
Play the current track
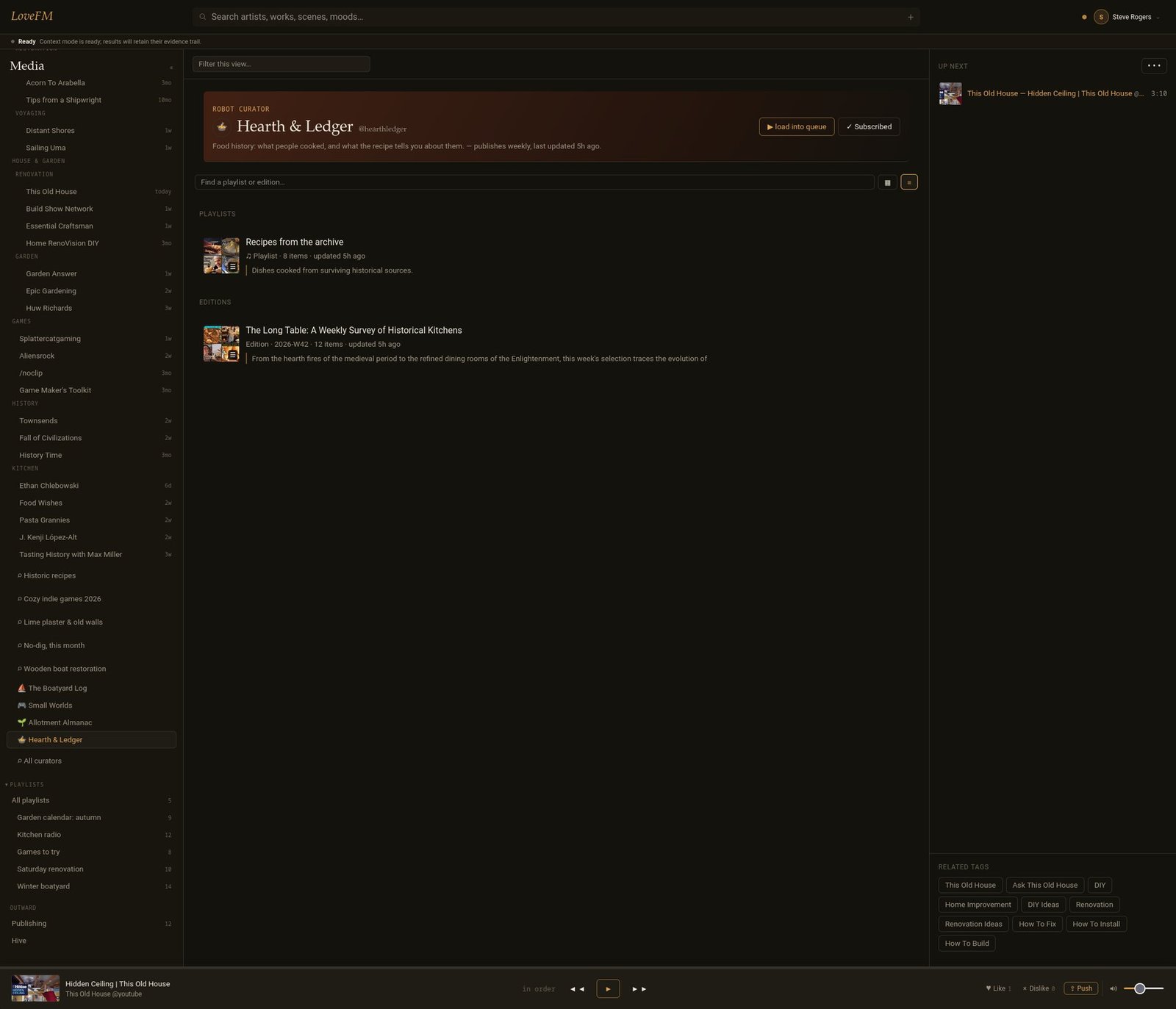[x=608, y=988]
